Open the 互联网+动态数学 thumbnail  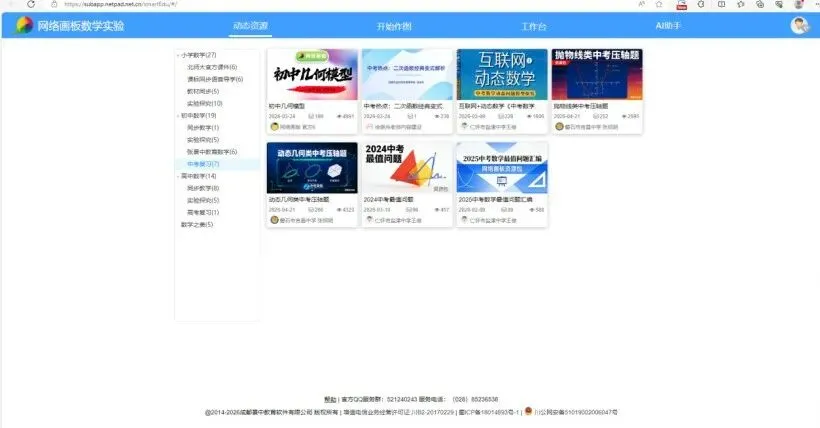(502, 74)
